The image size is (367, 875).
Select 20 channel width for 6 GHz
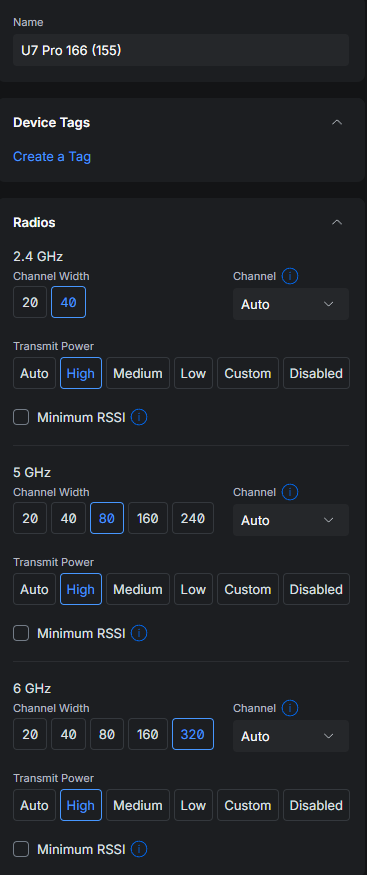click(30, 734)
